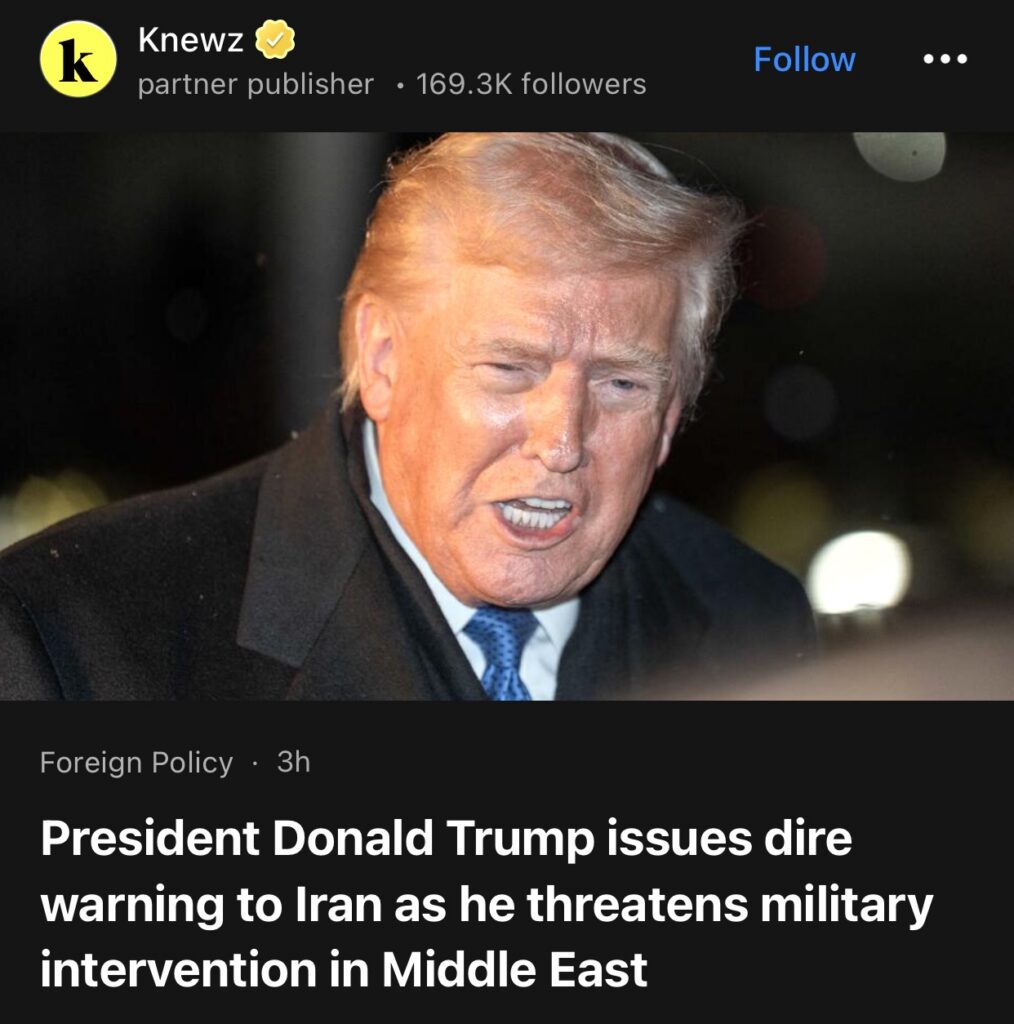This screenshot has width=1014, height=1024.
Task: View the 169.3K followers count
Action: click(x=531, y=84)
